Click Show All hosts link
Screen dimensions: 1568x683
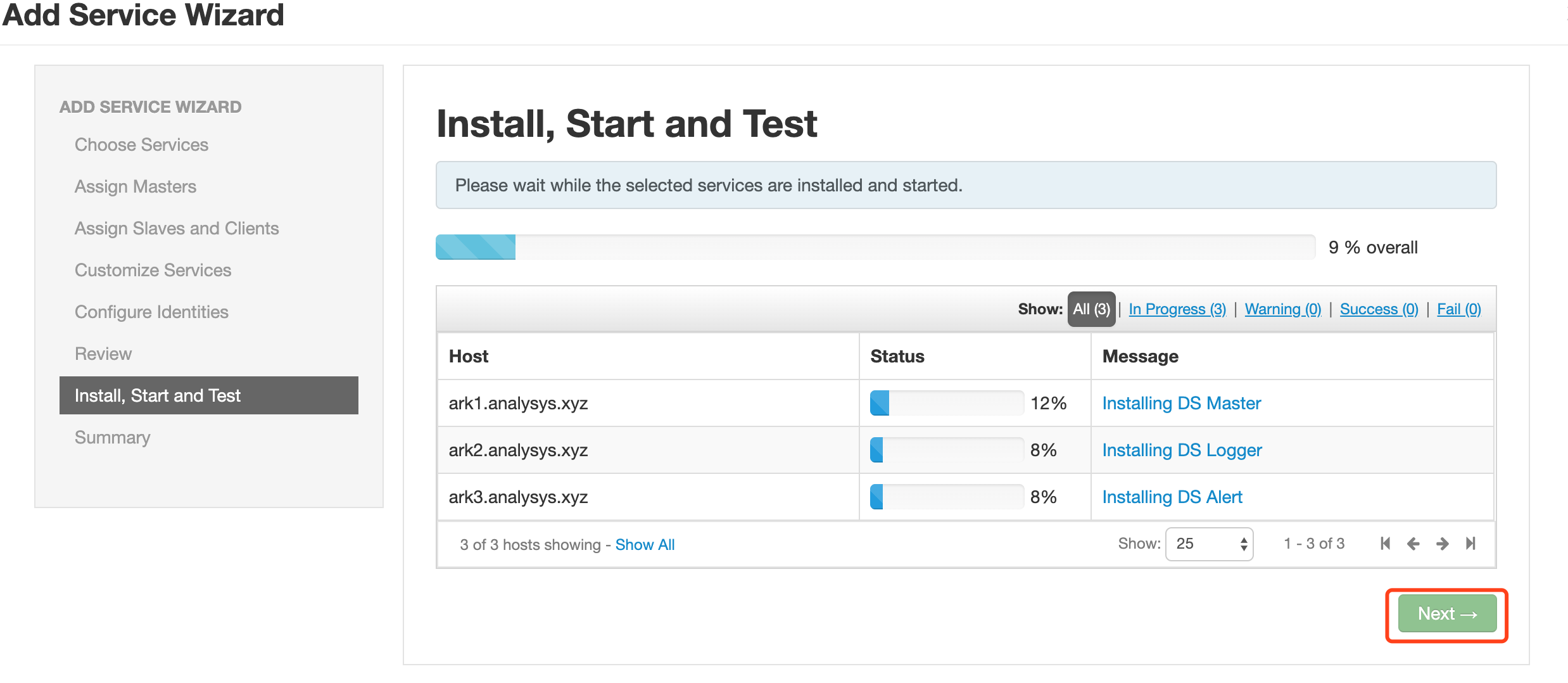[645, 545]
